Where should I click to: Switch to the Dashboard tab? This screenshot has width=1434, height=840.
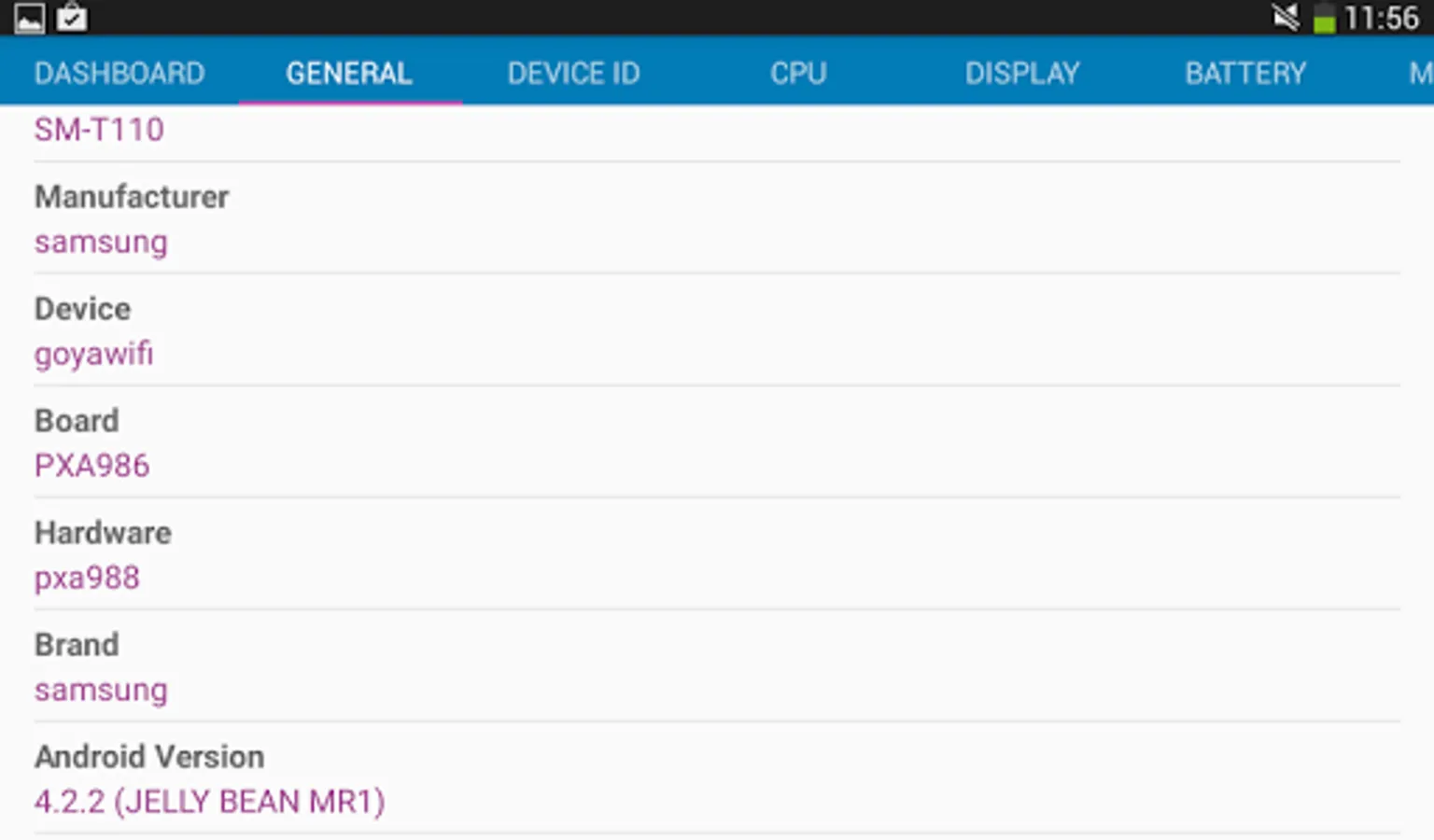click(119, 73)
